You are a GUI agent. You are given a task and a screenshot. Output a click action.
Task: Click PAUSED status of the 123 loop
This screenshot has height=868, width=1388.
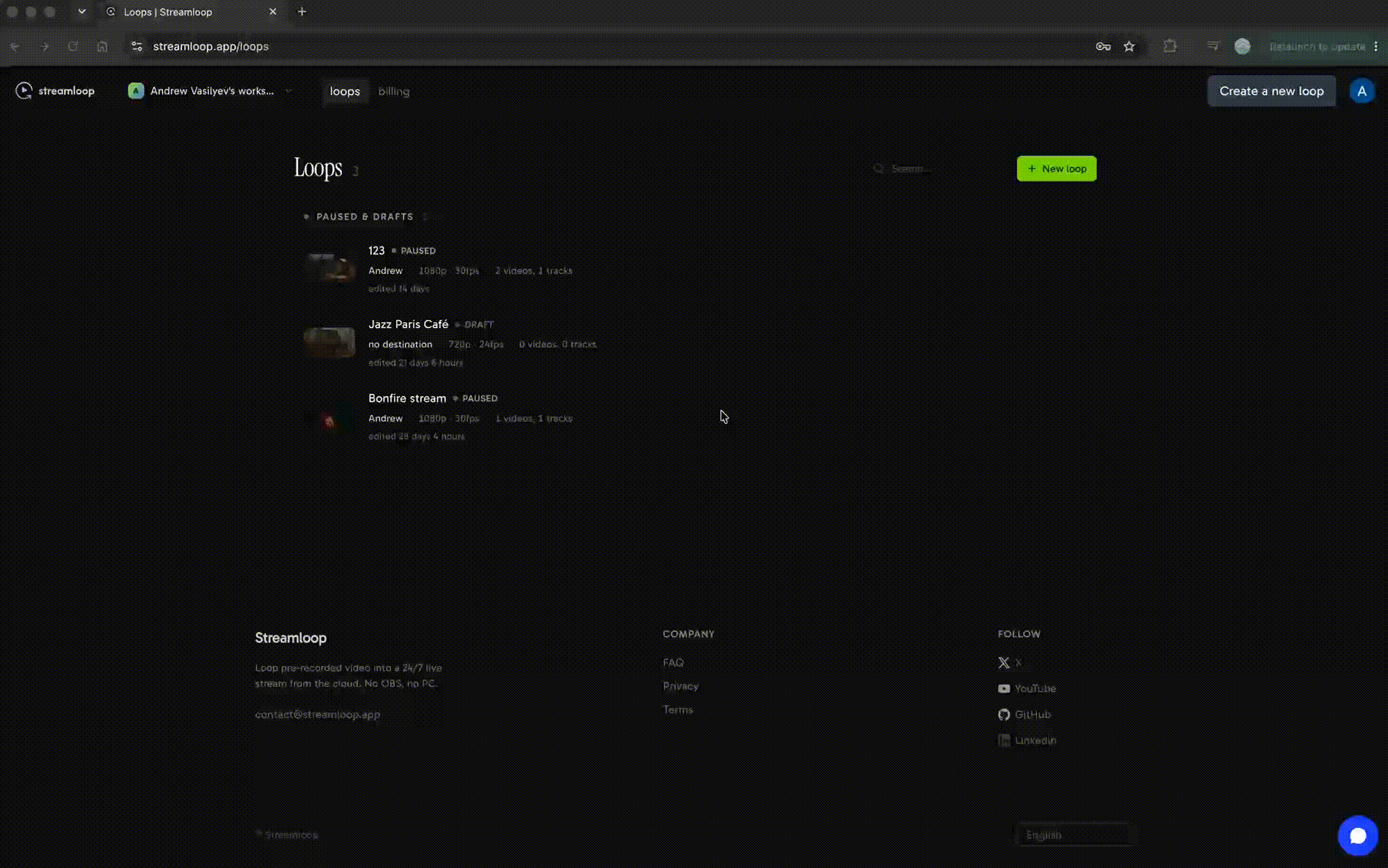click(x=418, y=250)
